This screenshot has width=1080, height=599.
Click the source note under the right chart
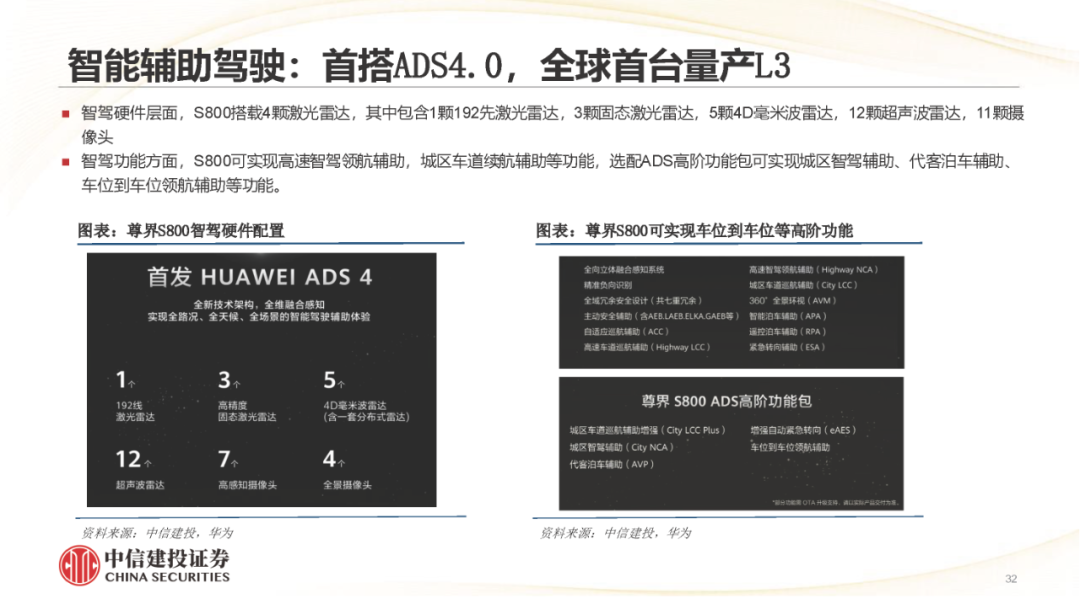pos(615,533)
